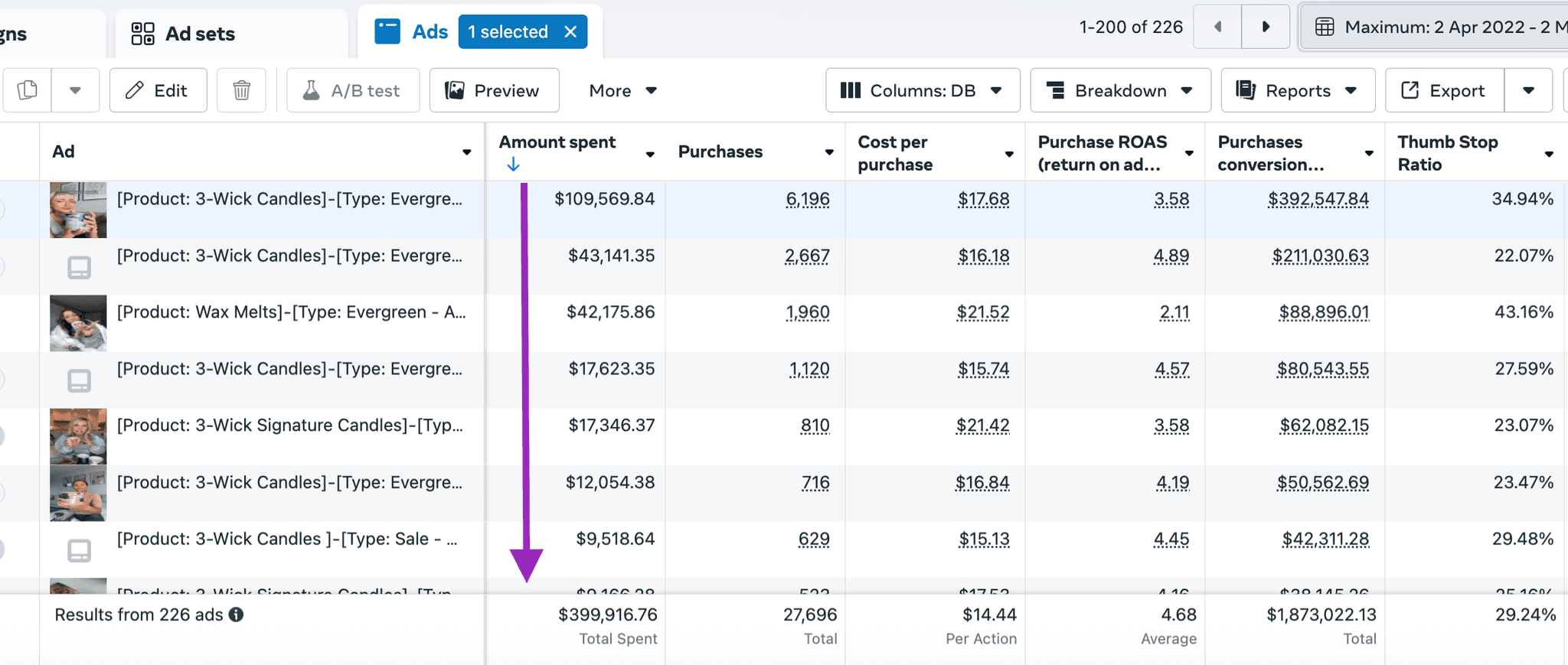Open the Purchase ROAS column menu arrow

[1189, 153]
